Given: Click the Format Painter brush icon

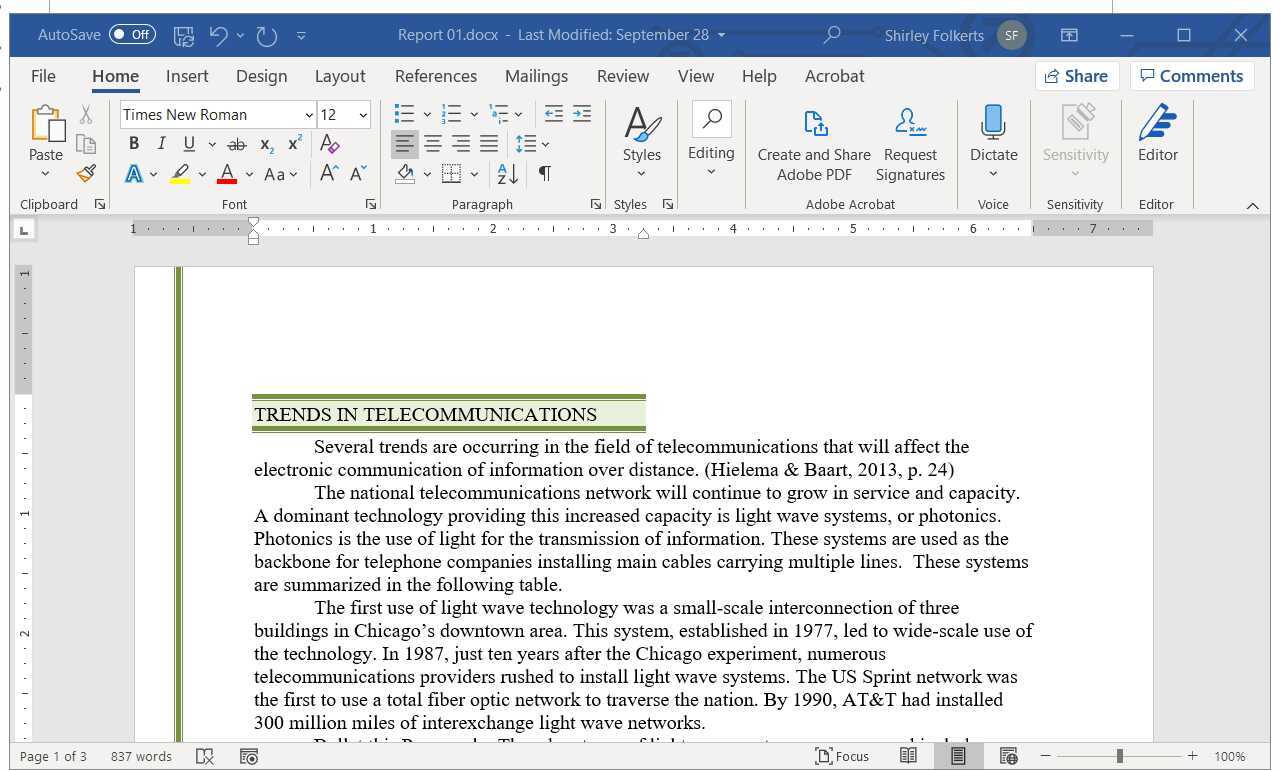Looking at the screenshot, I should click(x=86, y=174).
